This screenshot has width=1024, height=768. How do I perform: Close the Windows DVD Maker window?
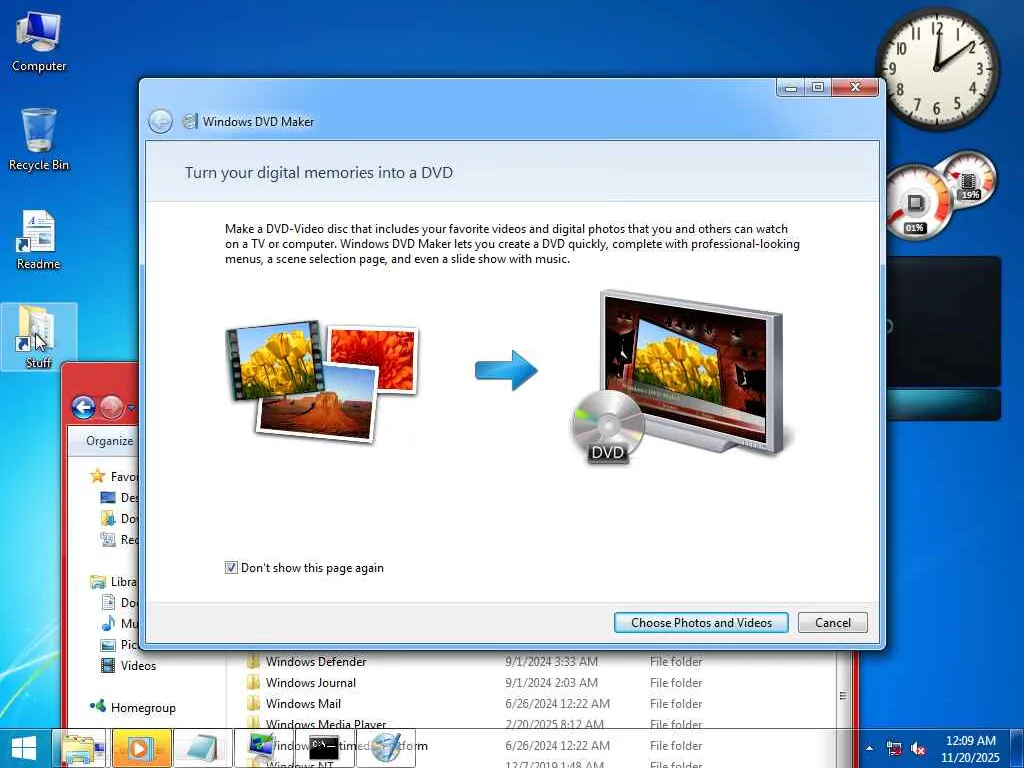[x=855, y=87]
